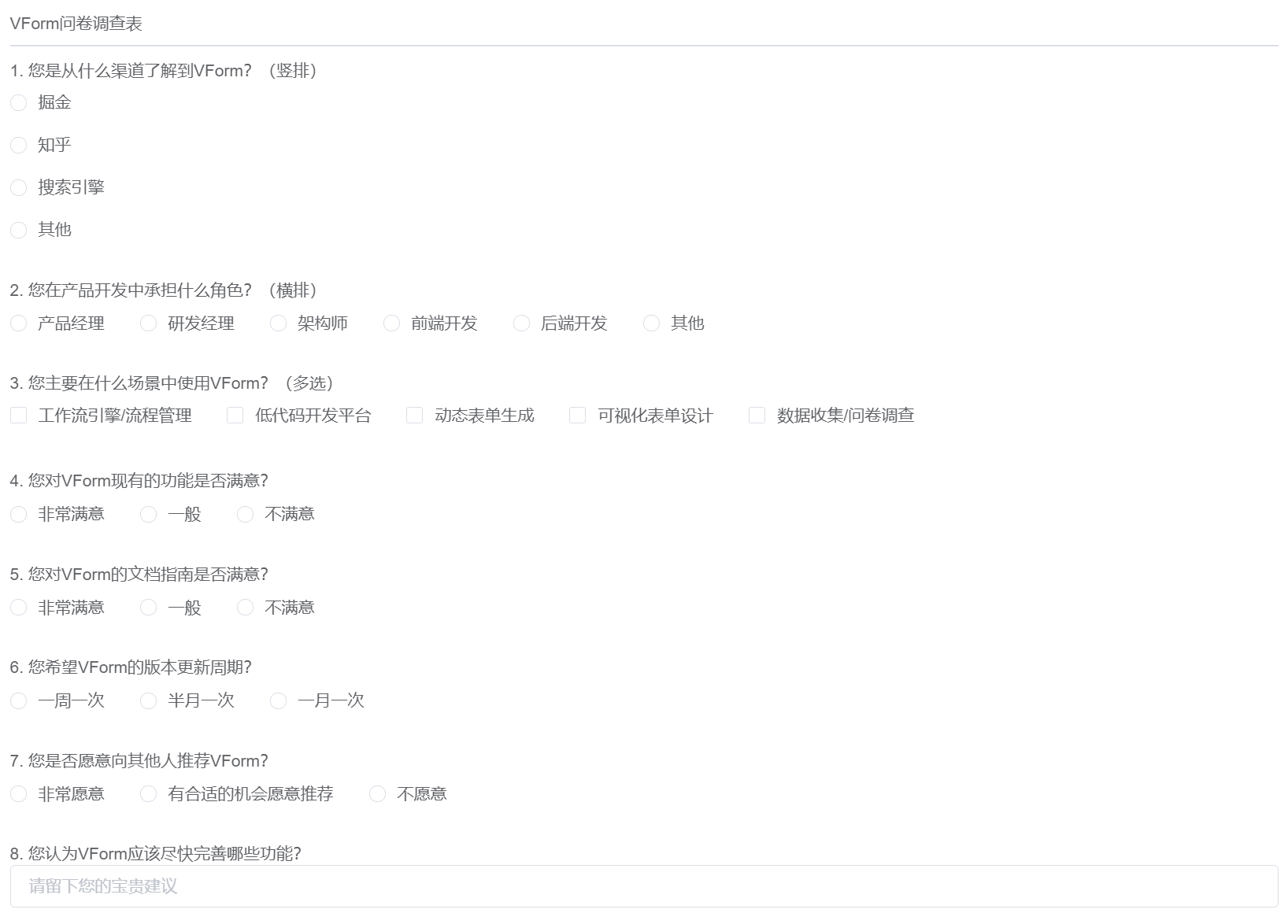The height and width of the screenshot is (924, 1288).
Task: Choose 一般 for question 5 文档指南
Action: (x=149, y=608)
